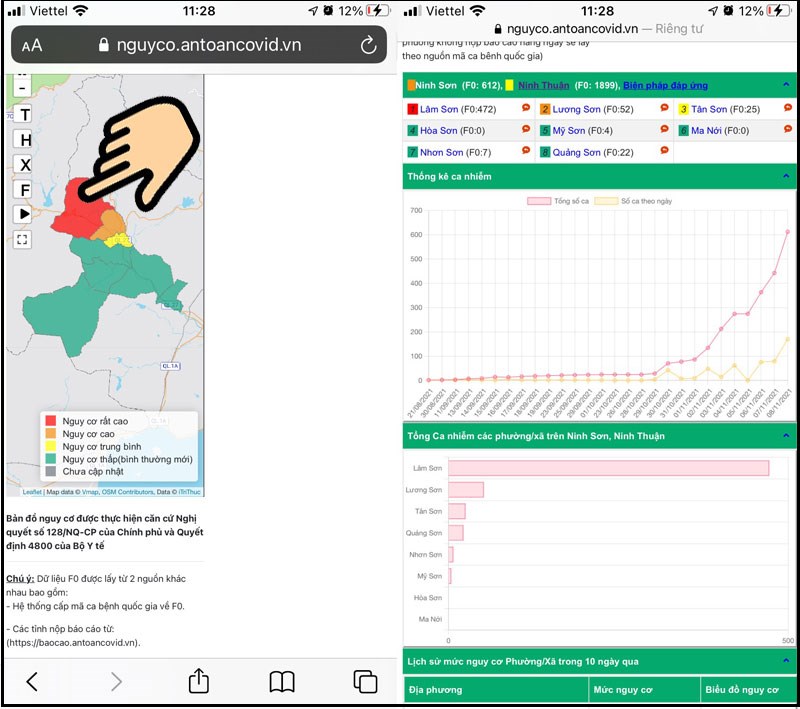The image size is (800, 709).
Task: Collapse the Lịch sử mức nguy cơ section
Action: click(786, 661)
